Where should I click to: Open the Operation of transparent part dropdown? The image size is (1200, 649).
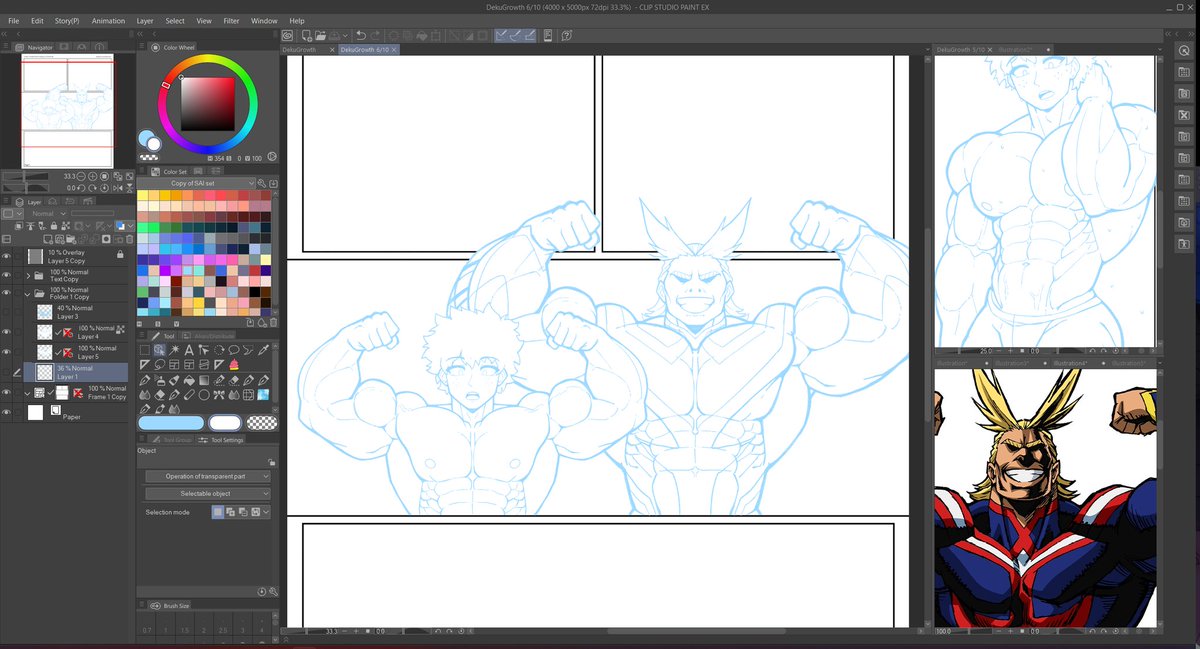(208, 476)
